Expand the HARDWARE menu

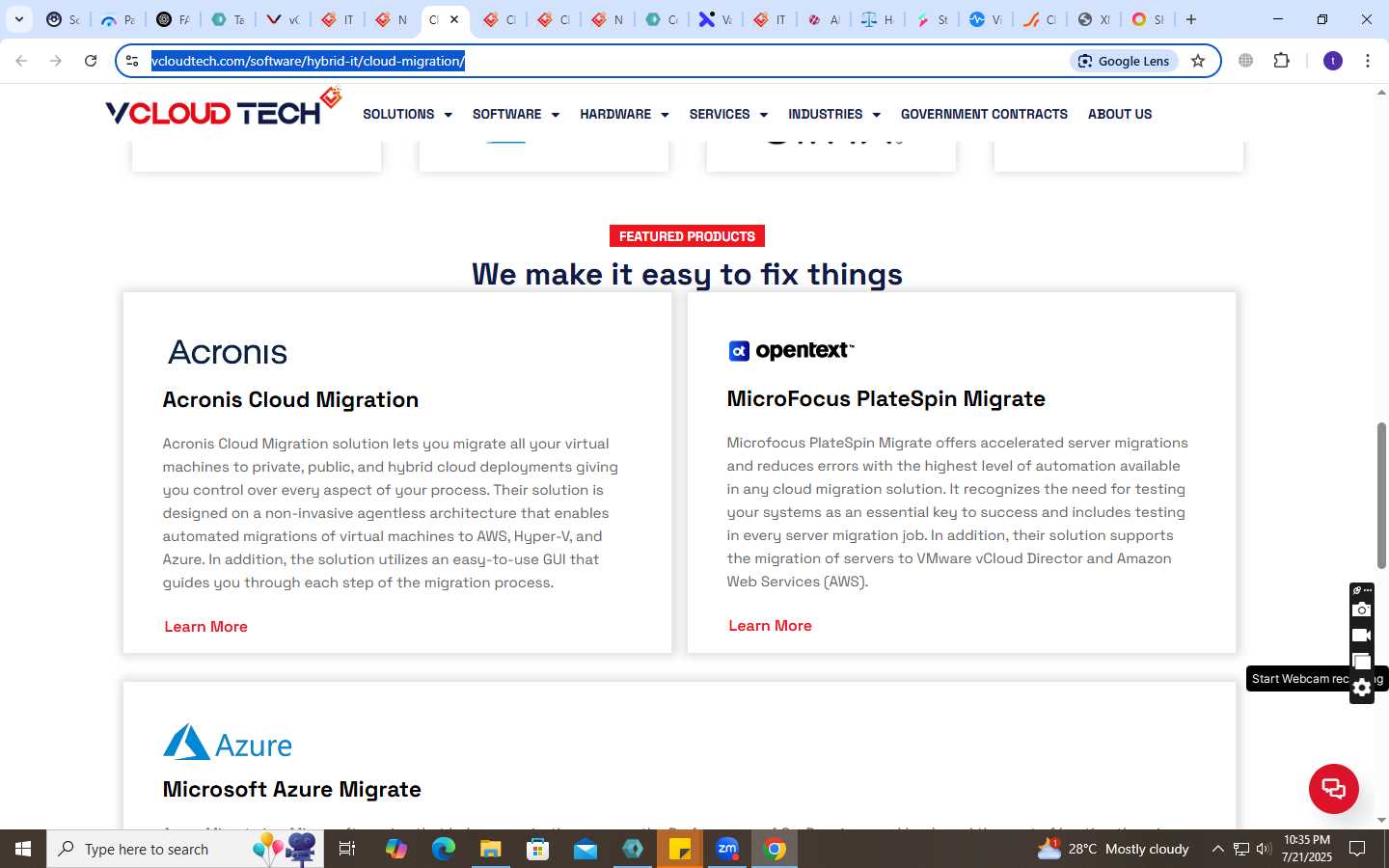(x=624, y=114)
